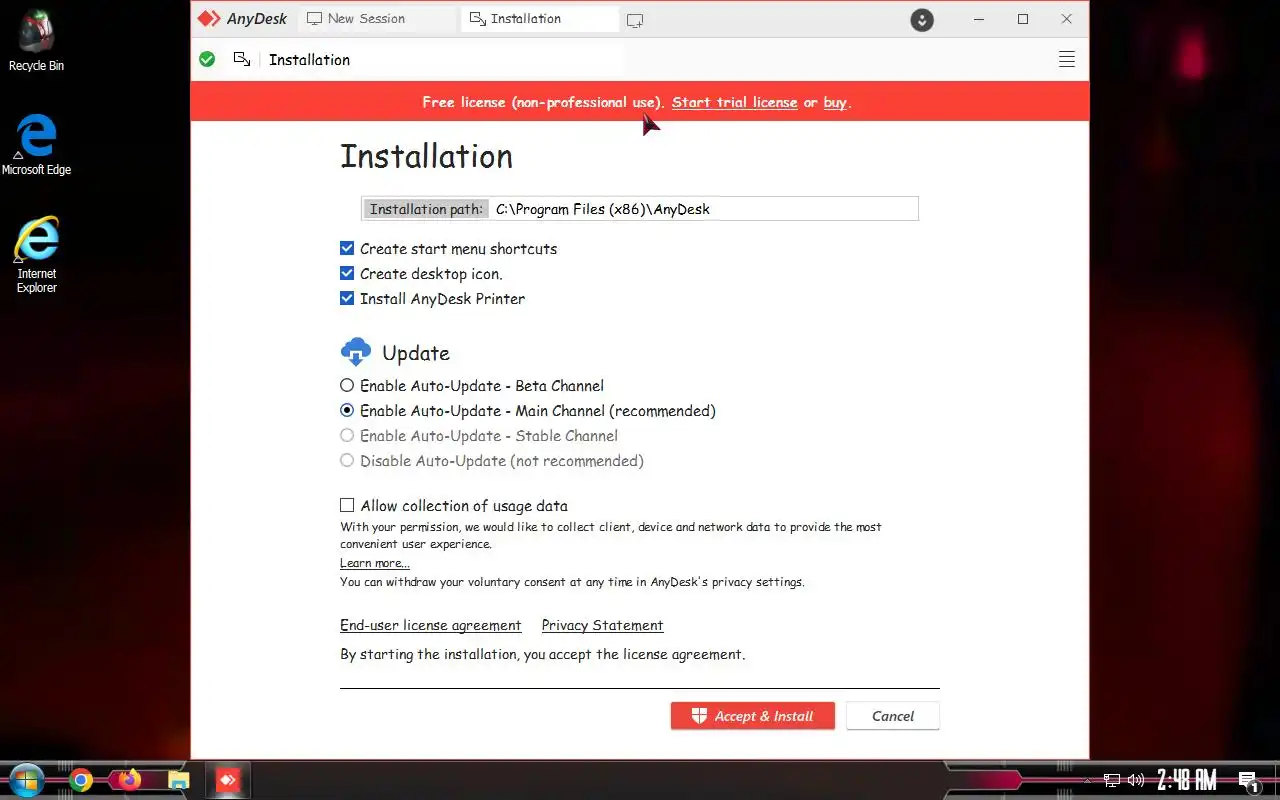Screen dimensions: 1280x800
Task: Open Start trial license link
Action: (x=735, y=102)
